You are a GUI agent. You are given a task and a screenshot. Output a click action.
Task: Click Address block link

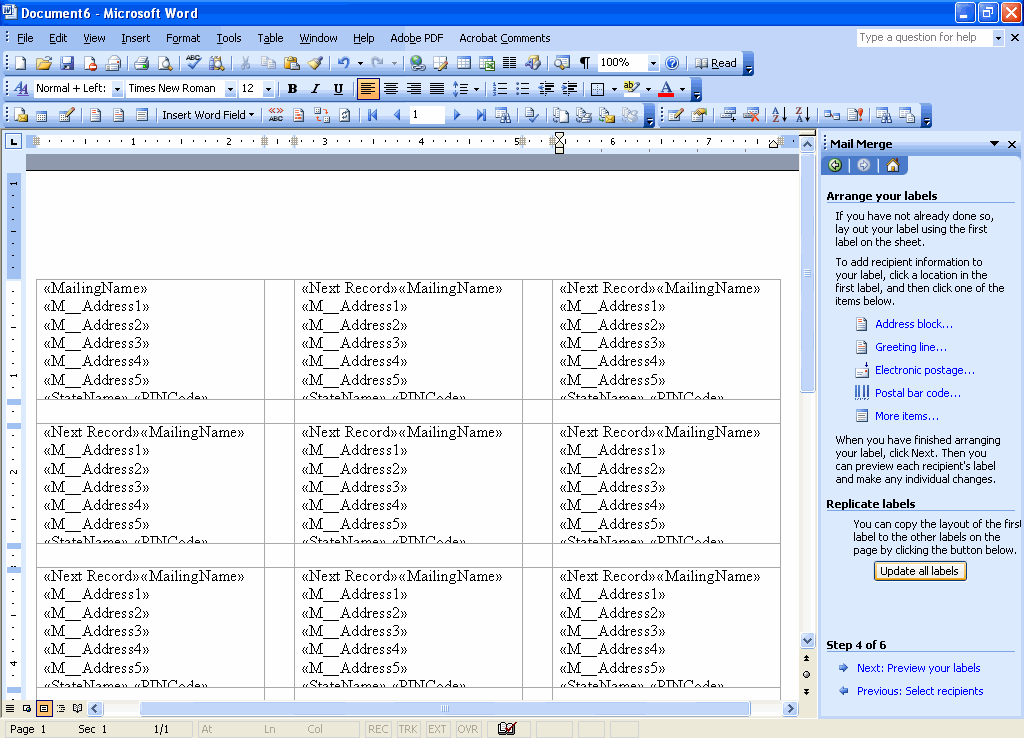click(914, 324)
